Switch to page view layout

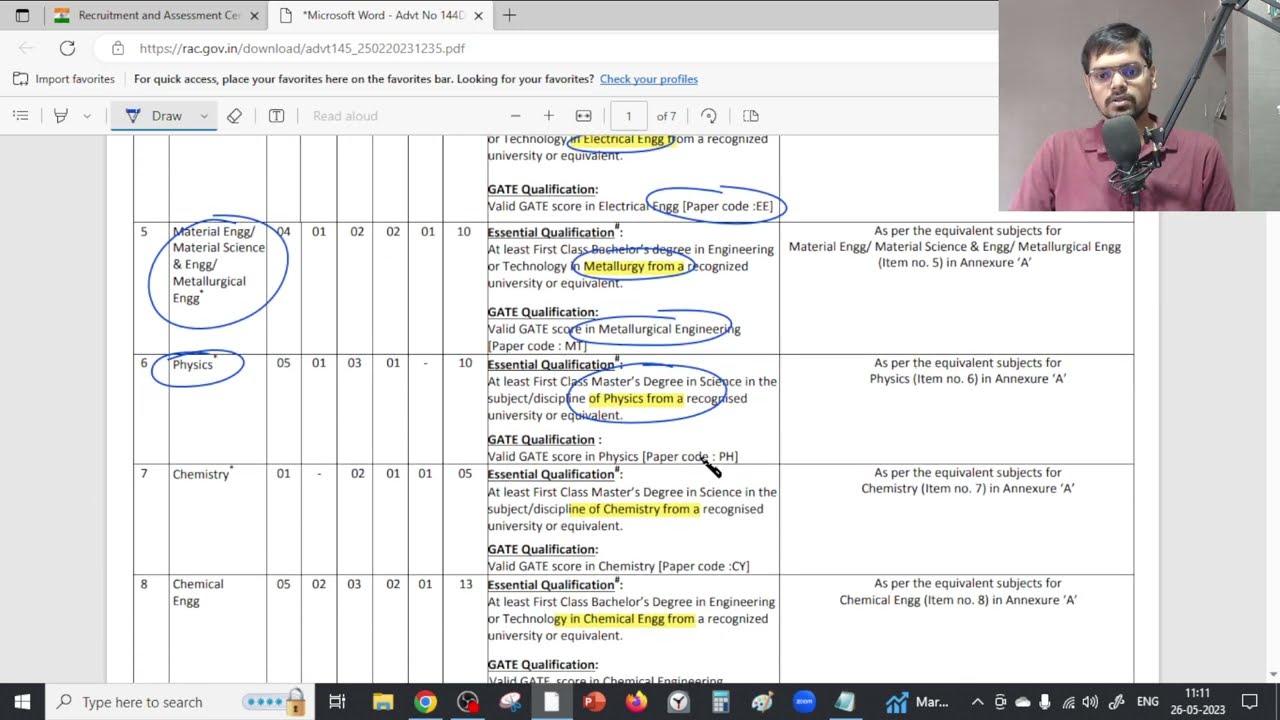pos(752,116)
